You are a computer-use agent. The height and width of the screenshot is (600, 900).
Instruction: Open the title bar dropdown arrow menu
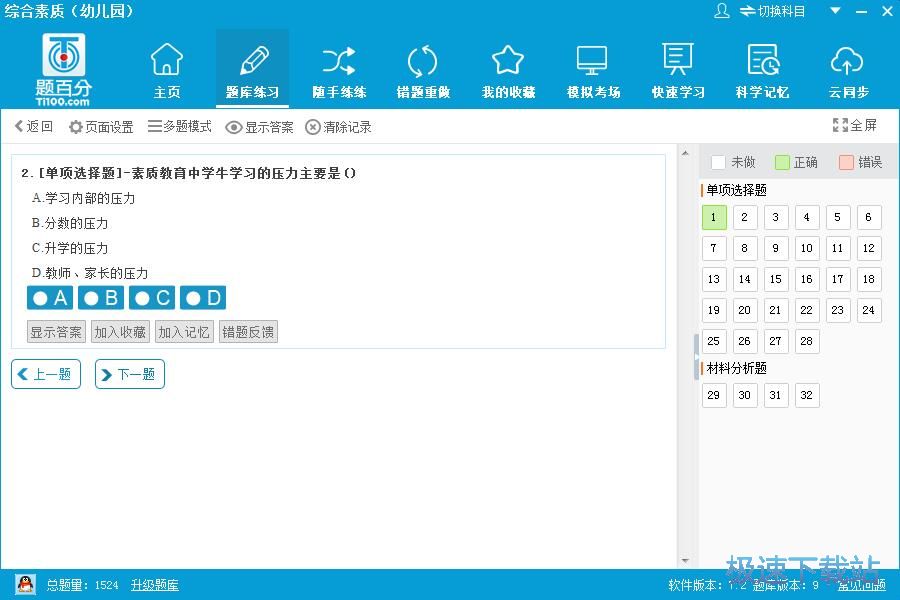point(836,10)
